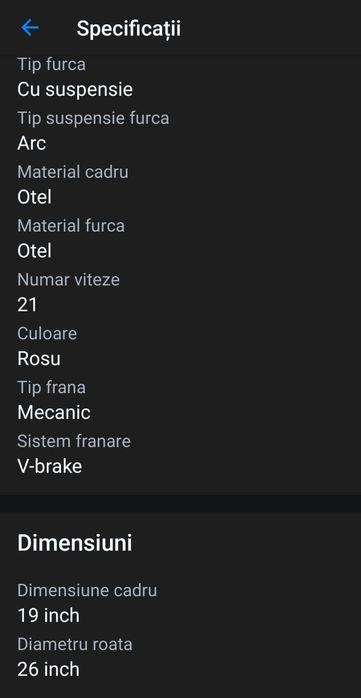
Task: Select the Tip furca label
Action: [x=52, y=64]
